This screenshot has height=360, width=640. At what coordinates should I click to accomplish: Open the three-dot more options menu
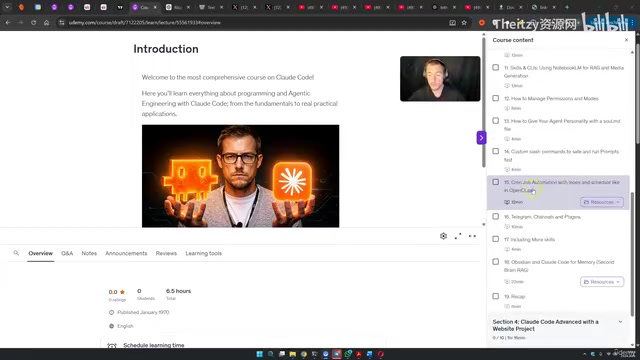(472, 236)
